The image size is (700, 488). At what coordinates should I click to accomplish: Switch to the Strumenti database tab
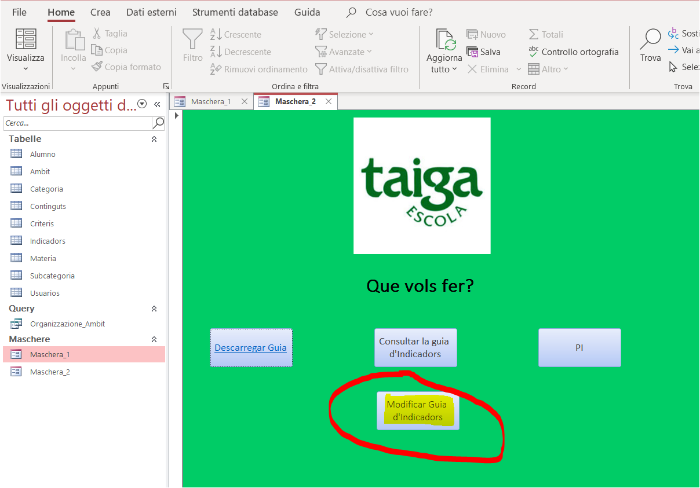tap(235, 12)
